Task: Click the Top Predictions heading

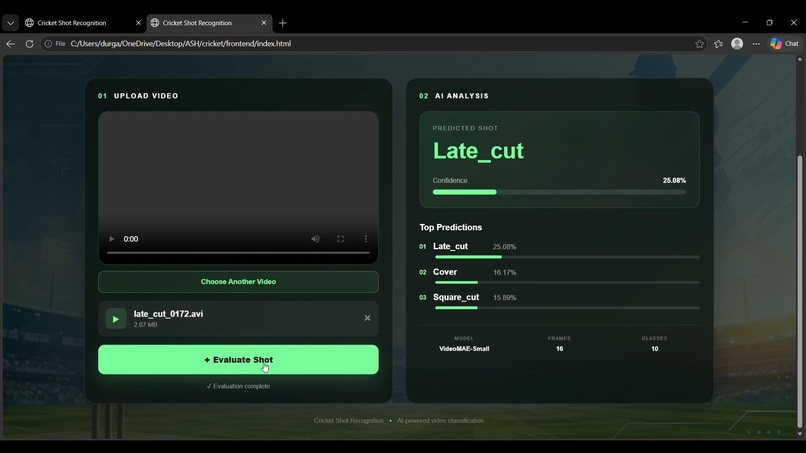Action: (x=450, y=227)
